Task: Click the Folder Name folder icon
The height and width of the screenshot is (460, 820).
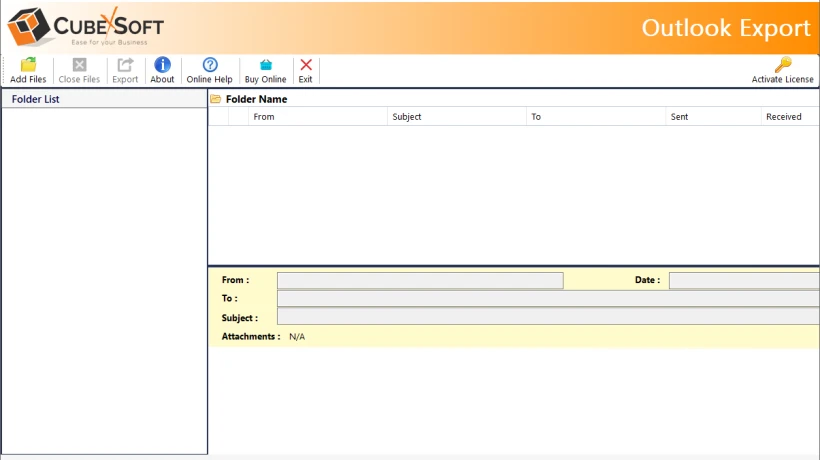Action: [x=215, y=99]
